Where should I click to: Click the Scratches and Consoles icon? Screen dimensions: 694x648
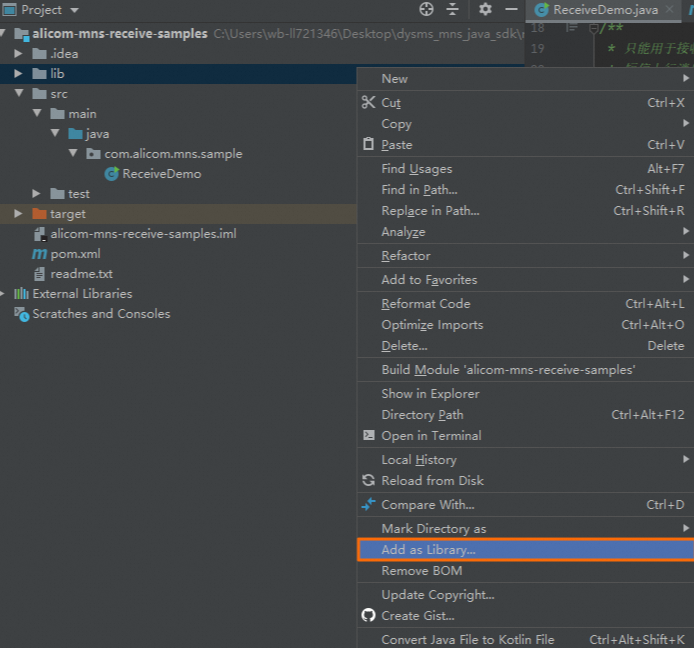point(21,314)
